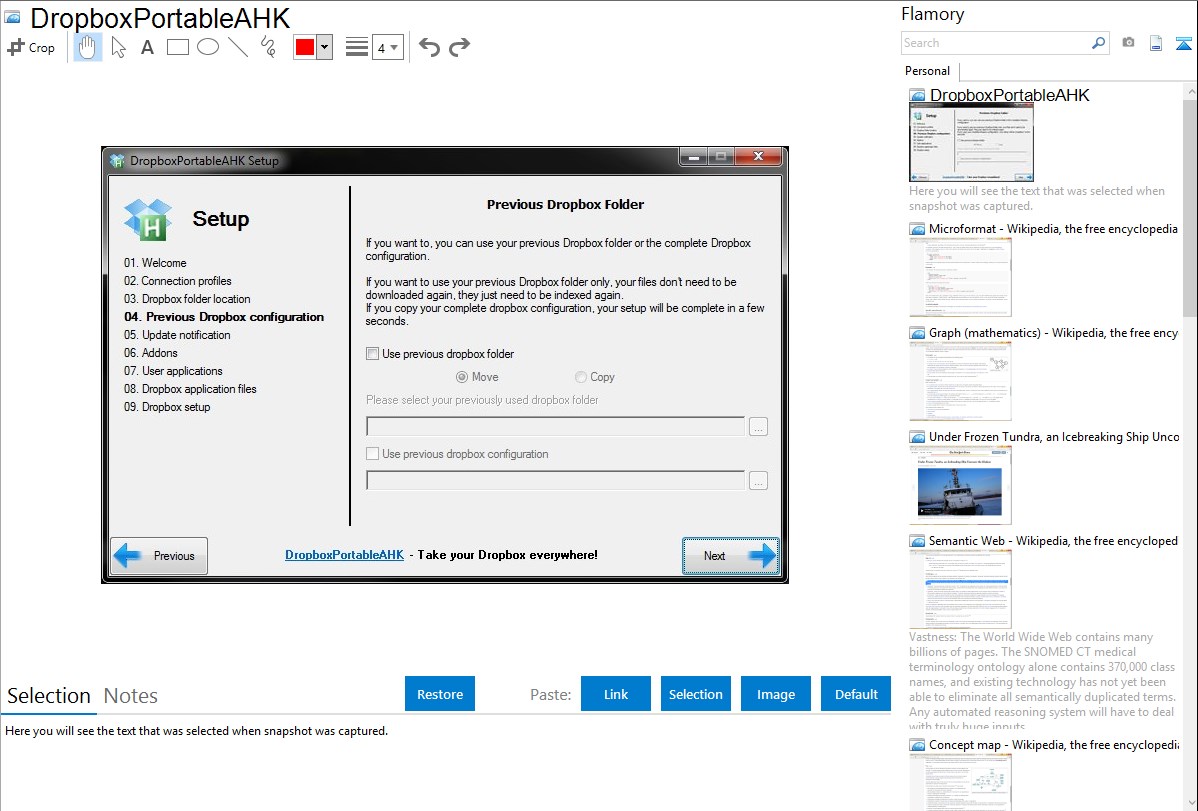Open the line width dropdown showing 4
1198x811 pixels.
tap(388, 47)
